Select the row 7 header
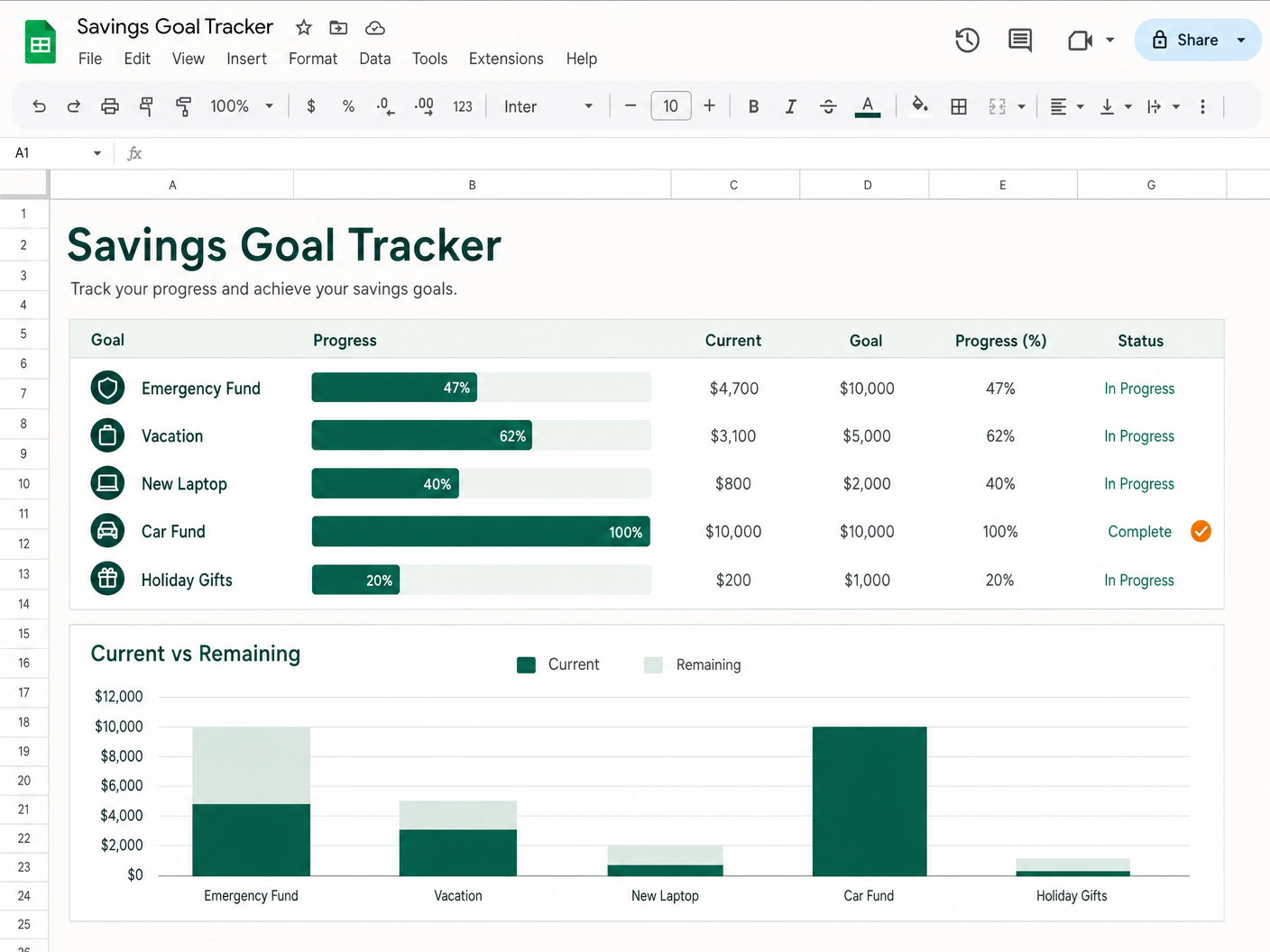Viewport: 1270px width, 952px height. click(23, 393)
